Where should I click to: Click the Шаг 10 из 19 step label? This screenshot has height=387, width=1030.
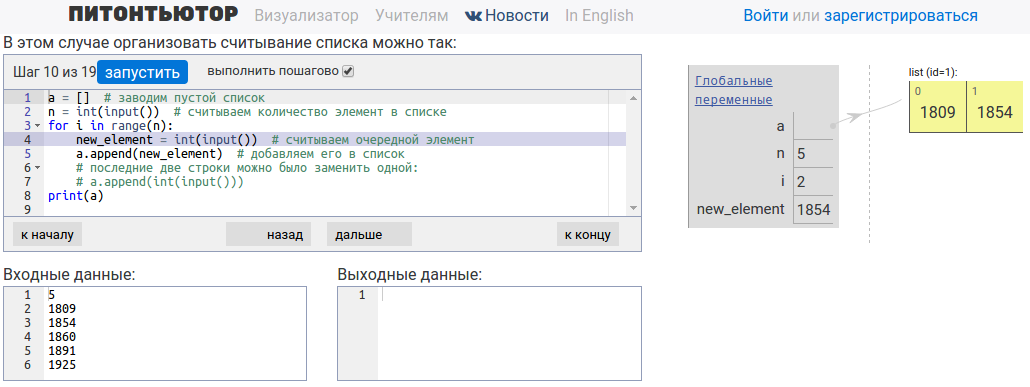55,72
